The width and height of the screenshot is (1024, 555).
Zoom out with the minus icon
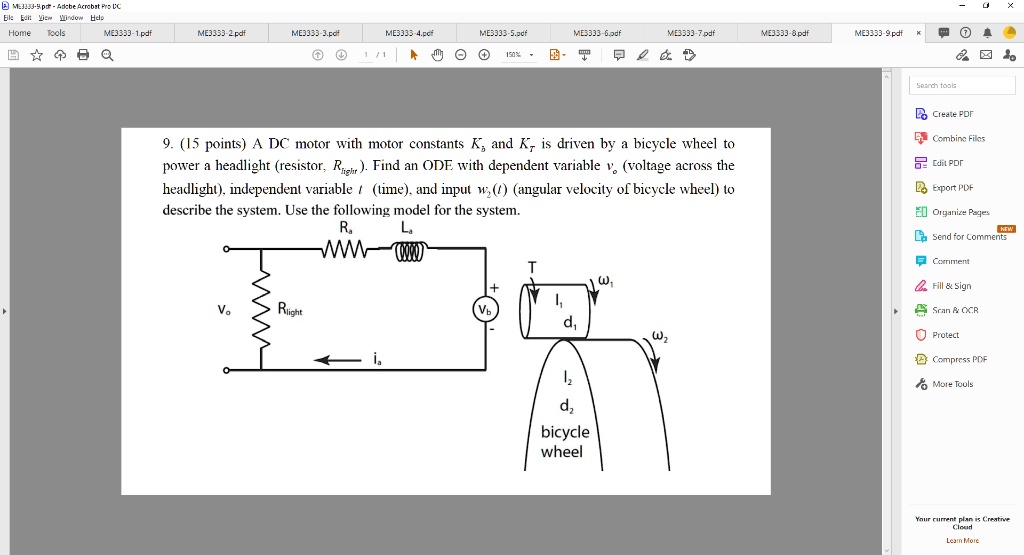coord(460,55)
